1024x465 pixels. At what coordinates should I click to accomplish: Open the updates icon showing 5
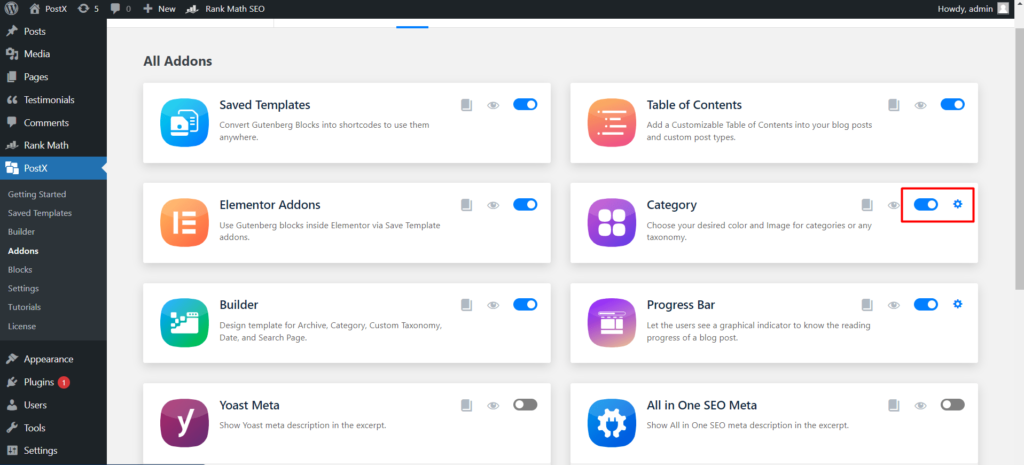click(88, 9)
